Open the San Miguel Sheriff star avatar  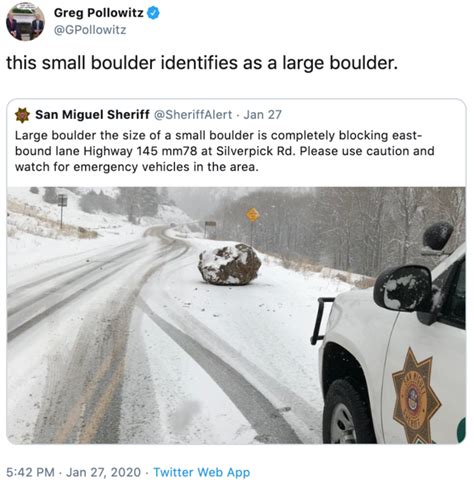pos(22,115)
